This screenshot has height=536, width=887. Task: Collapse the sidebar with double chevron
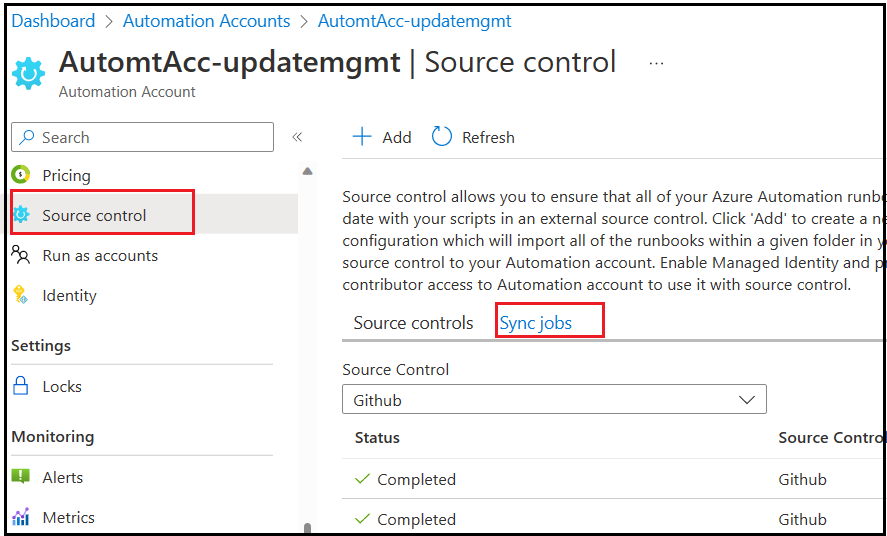tap(297, 137)
